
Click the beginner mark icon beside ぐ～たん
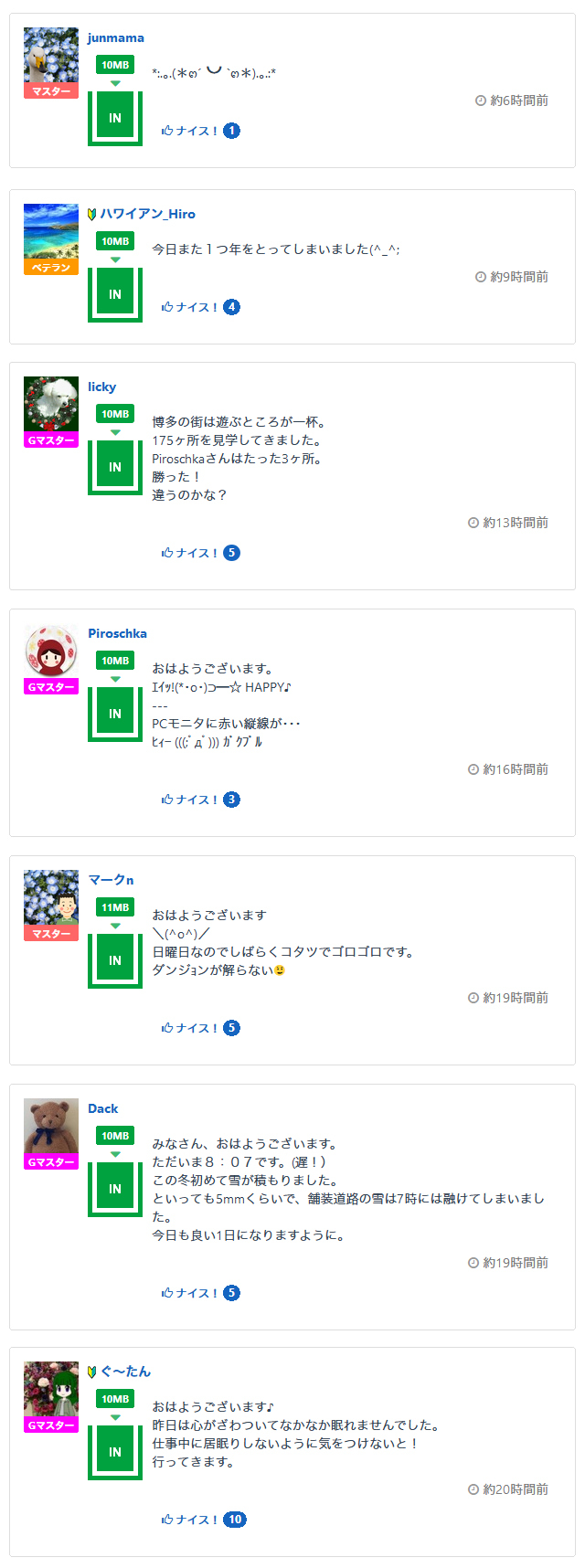(x=92, y=1372)
